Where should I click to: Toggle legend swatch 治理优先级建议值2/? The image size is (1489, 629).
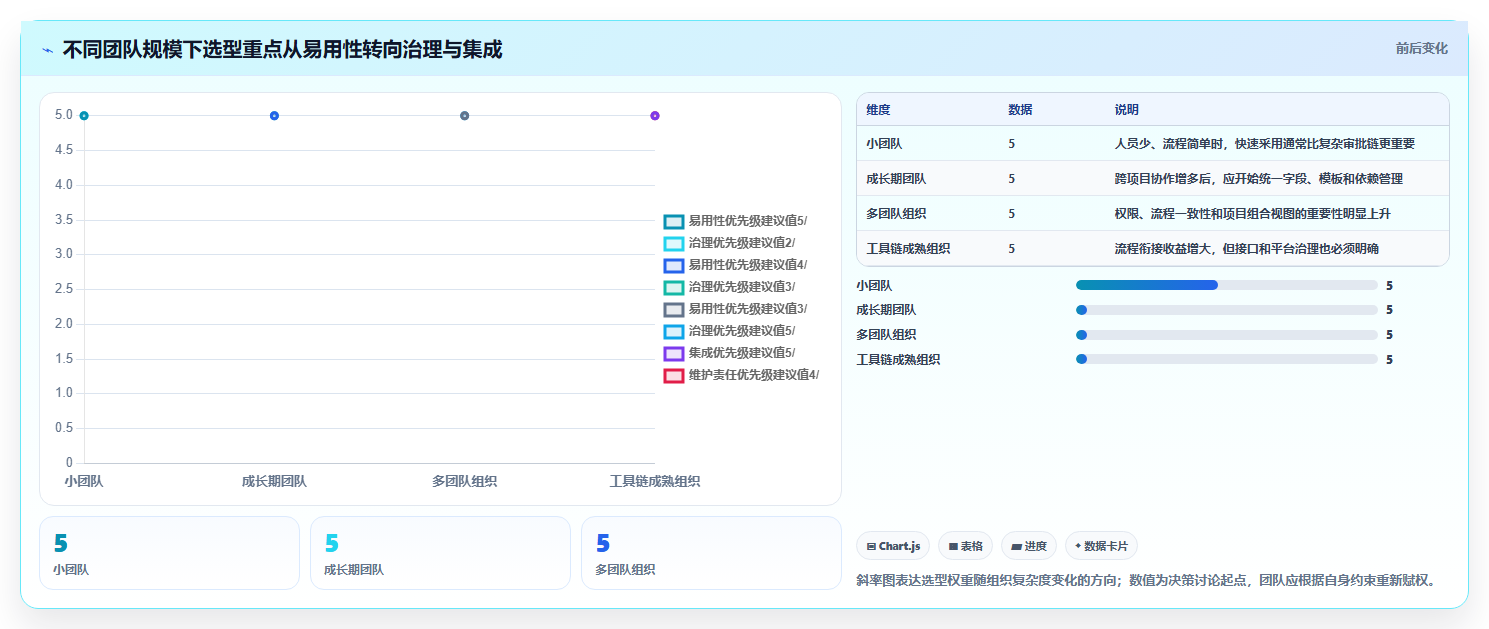point(674,243)
